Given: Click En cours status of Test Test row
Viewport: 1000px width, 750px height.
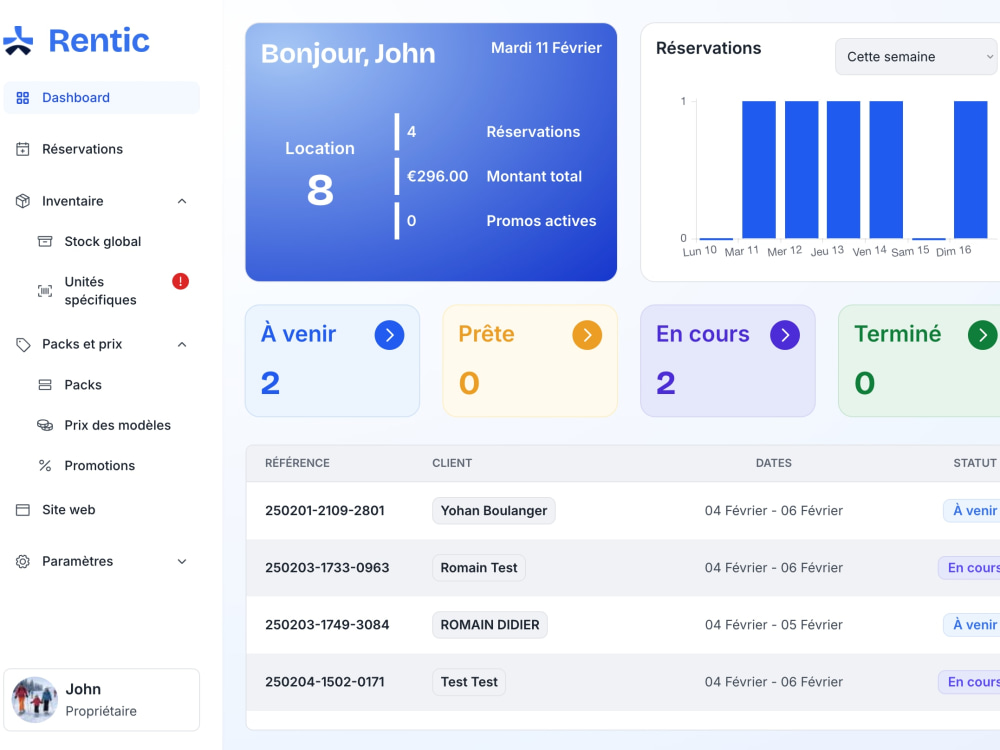Looking at the screenshot, I should coord(971,682).
